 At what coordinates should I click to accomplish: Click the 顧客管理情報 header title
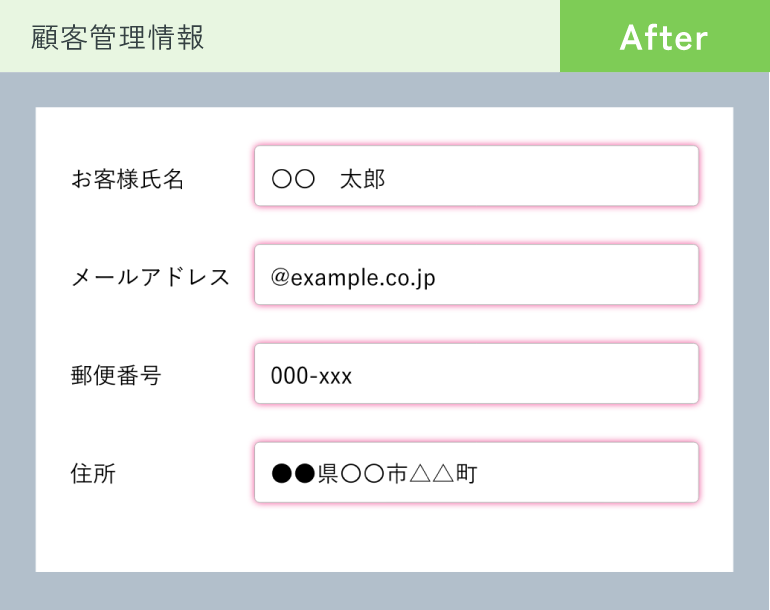point(118,37)
